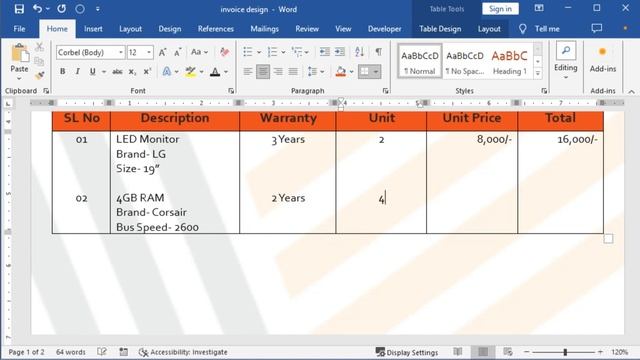Click the Copy icon in Clipboard group
This screenshot has width=640, height=360.
(39, 61)
